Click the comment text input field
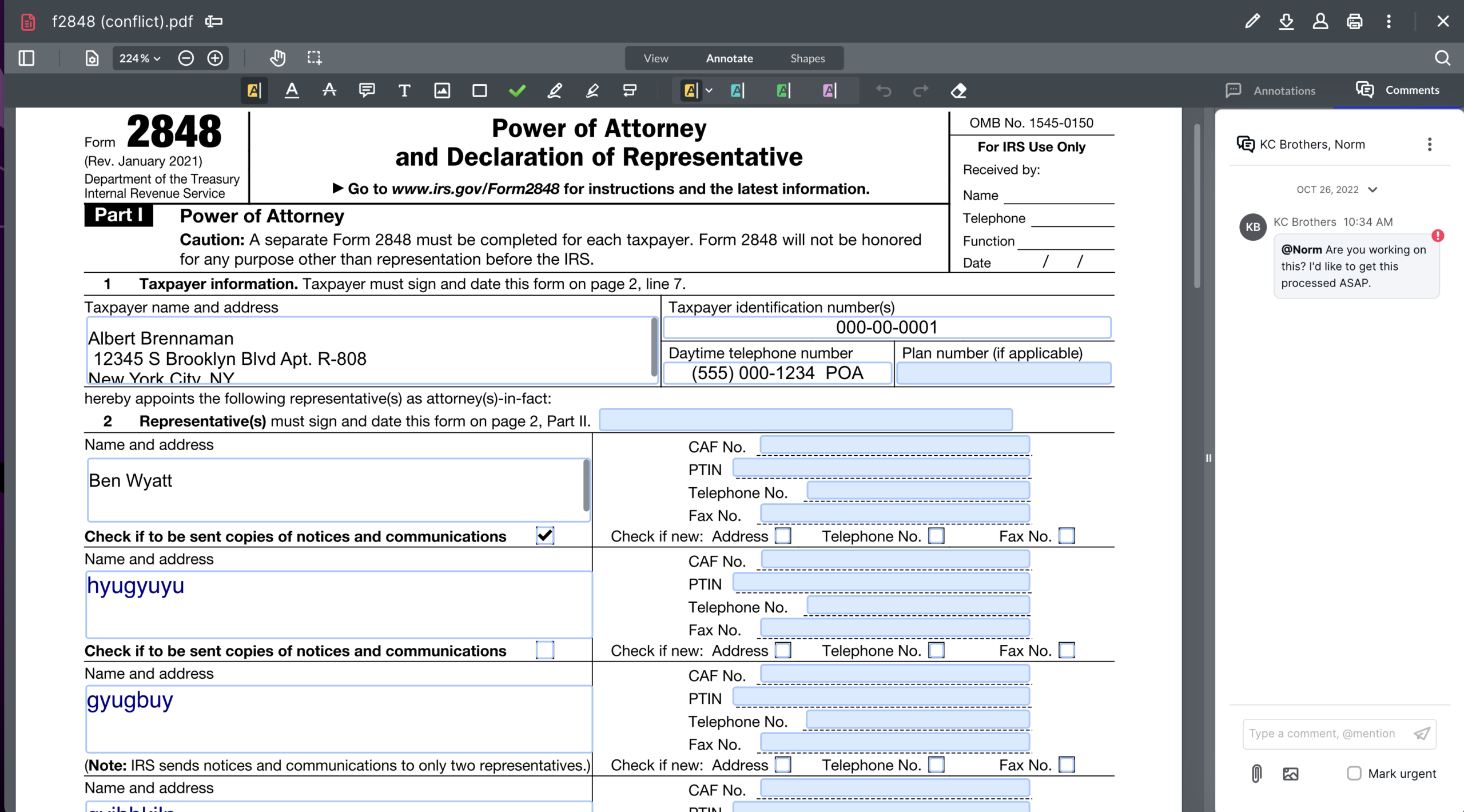The height and width of the screenshot is (812, 1464). [x=1322, y=733]
